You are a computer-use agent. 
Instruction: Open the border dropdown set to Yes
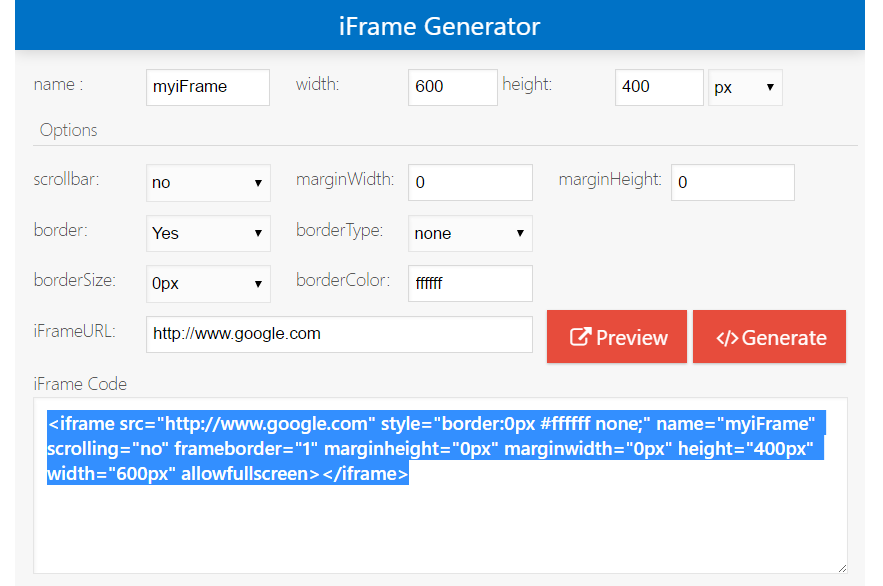208,233
